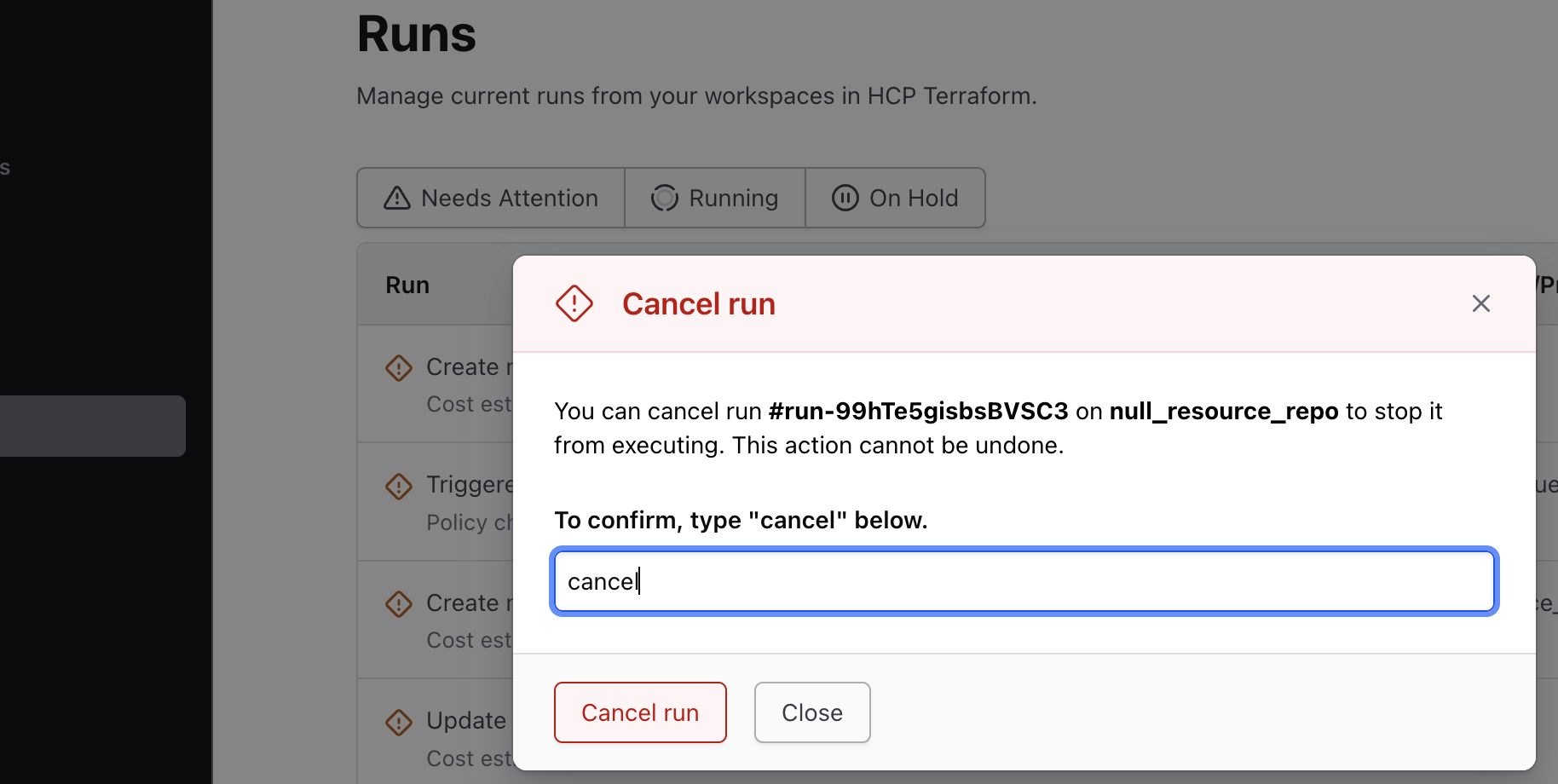Open the Update run row
Screen dimensions: 1558x784
pyautogui.click(x=466, y=721)
